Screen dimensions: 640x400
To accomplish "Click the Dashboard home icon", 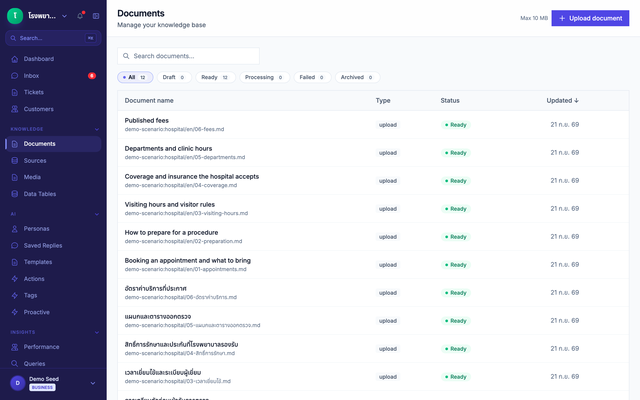I will [x=15, y=59].
